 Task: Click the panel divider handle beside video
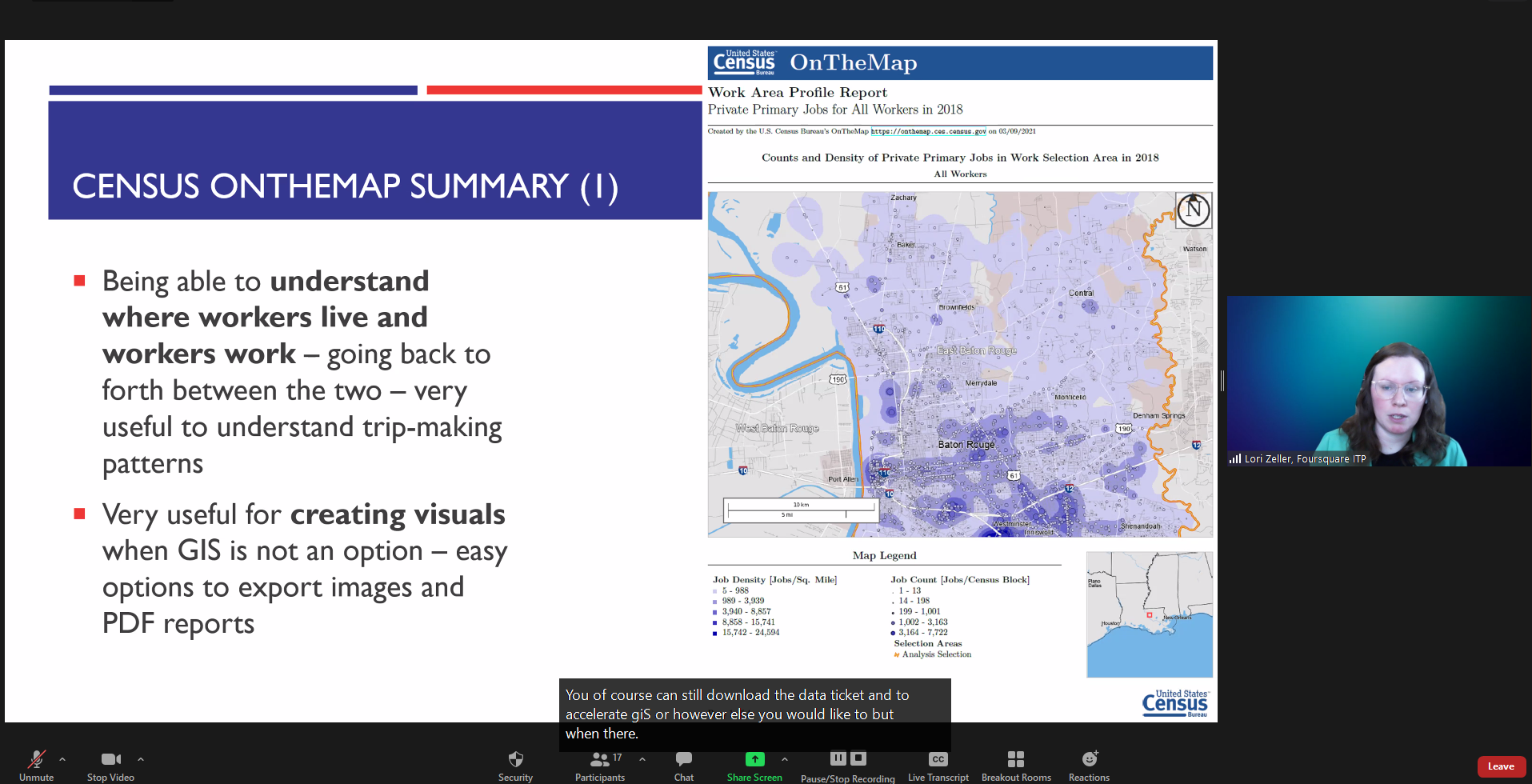coord(1222,381)
